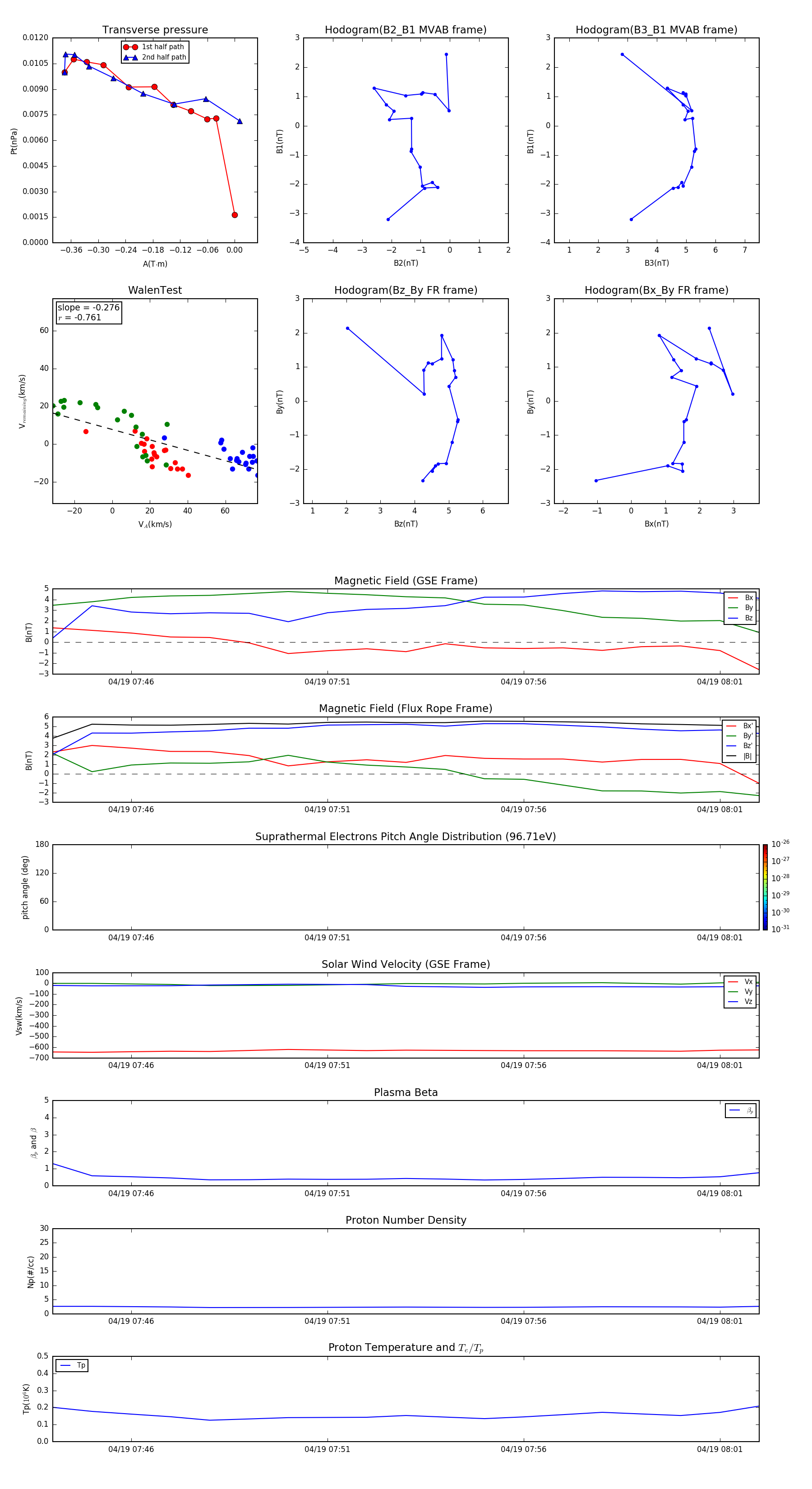Click '04/19 07:51' tick under Plasma Beta plot
The height and width of the screenshot is (1489, 812).
click(x=327, y=1193)
